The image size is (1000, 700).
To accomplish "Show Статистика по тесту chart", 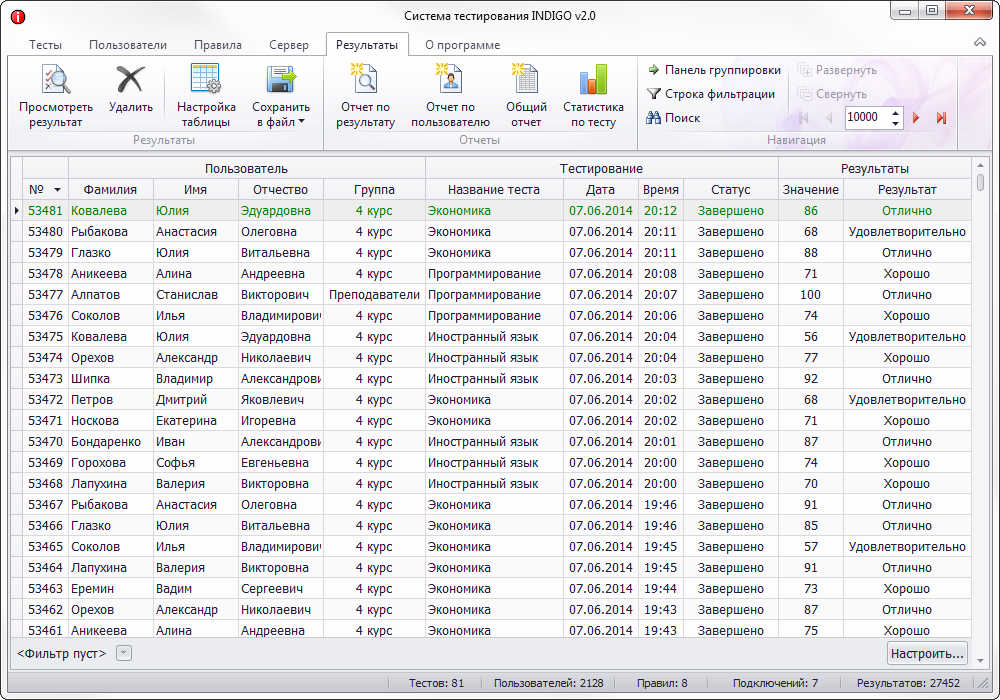I will click(x=593, y=80).
